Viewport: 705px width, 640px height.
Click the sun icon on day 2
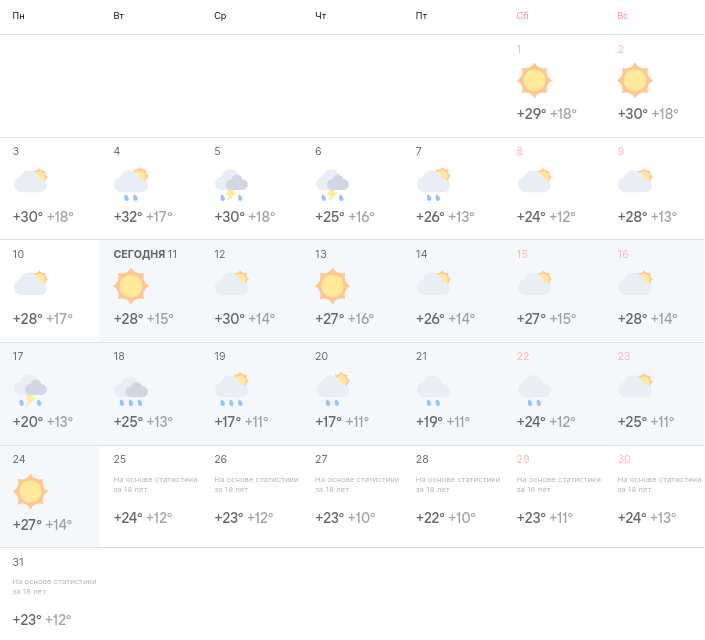click(635, 81)
